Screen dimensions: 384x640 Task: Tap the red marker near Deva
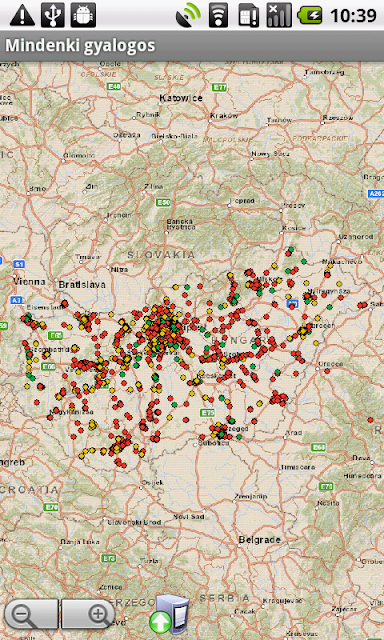[x=370, y=420]
